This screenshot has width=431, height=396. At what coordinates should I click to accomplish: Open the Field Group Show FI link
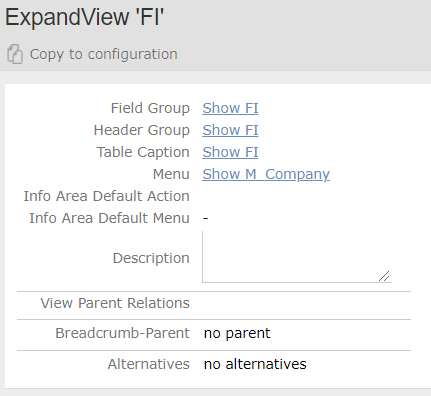230,108
